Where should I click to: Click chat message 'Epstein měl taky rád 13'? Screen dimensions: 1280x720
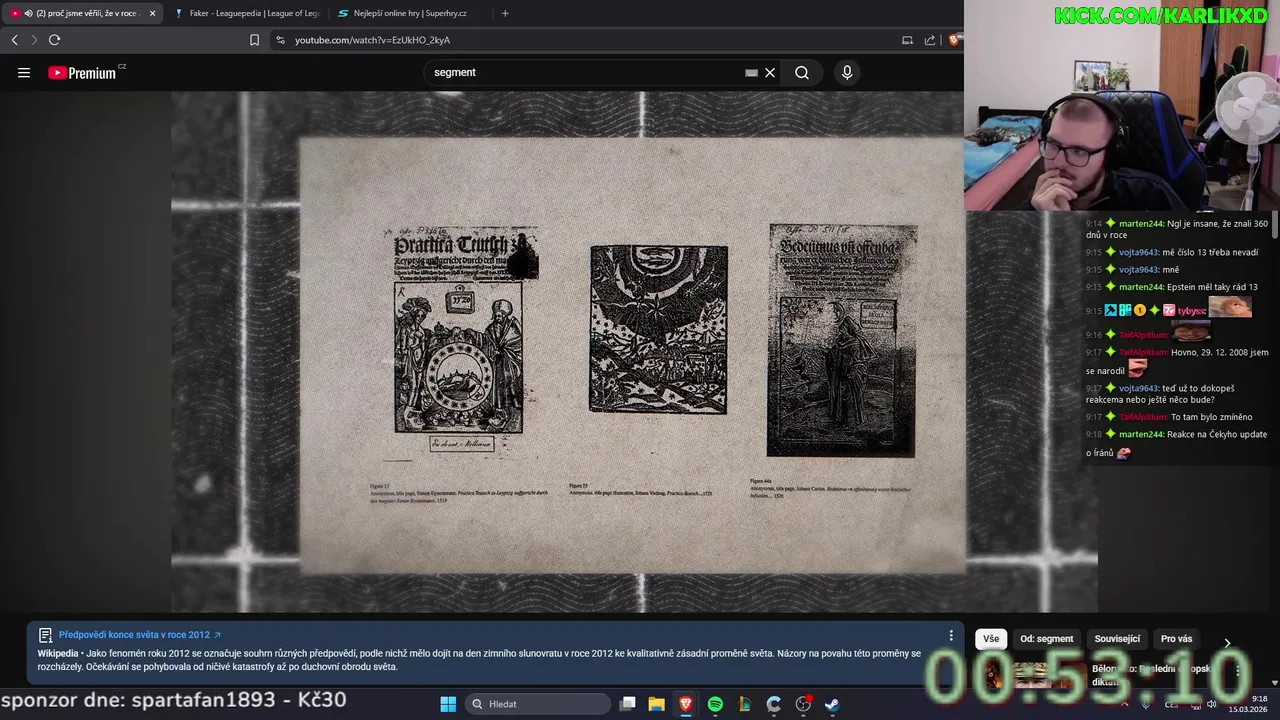1212,287
